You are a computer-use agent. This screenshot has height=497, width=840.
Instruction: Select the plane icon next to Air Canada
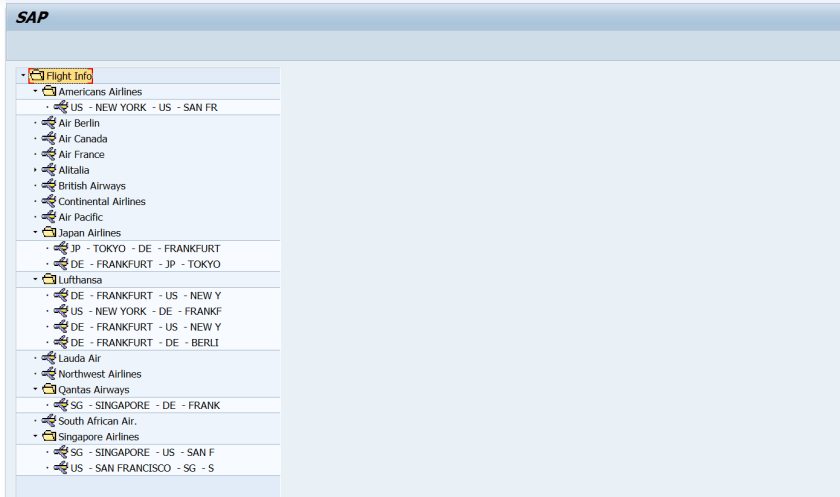[49, 138]
